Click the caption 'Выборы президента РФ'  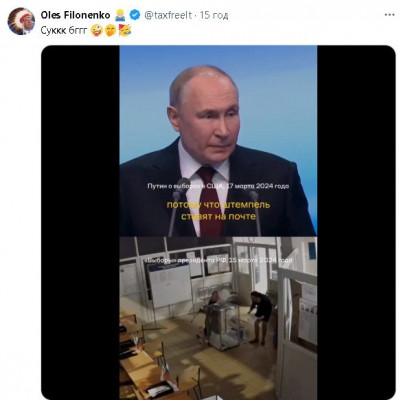point(187,260)
